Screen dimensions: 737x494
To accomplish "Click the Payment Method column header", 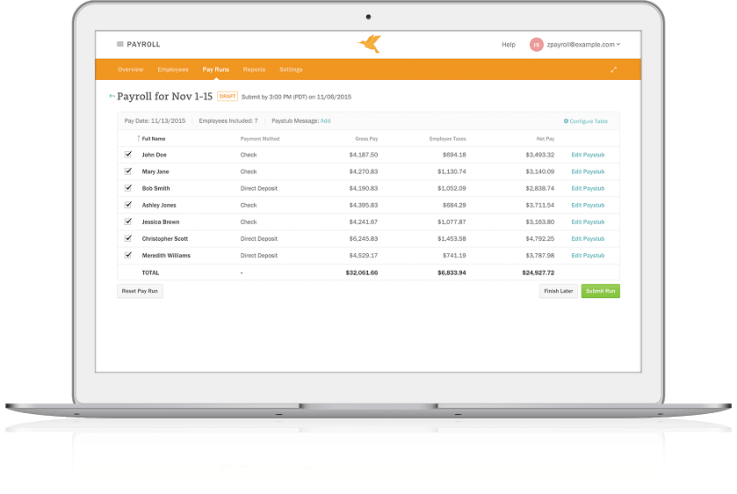I will tap(260, 139).
